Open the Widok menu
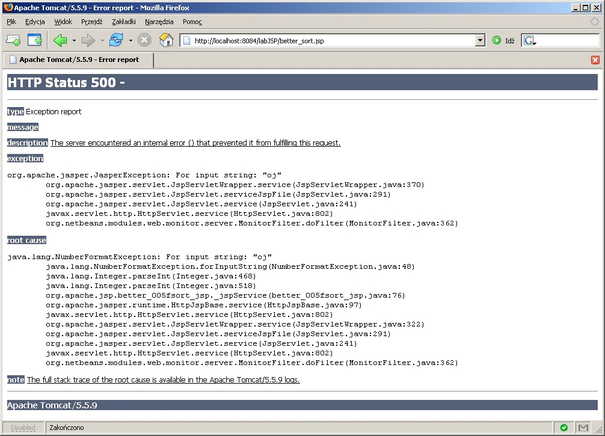Viewport: 605px width, 436px height. pos(63,22)
